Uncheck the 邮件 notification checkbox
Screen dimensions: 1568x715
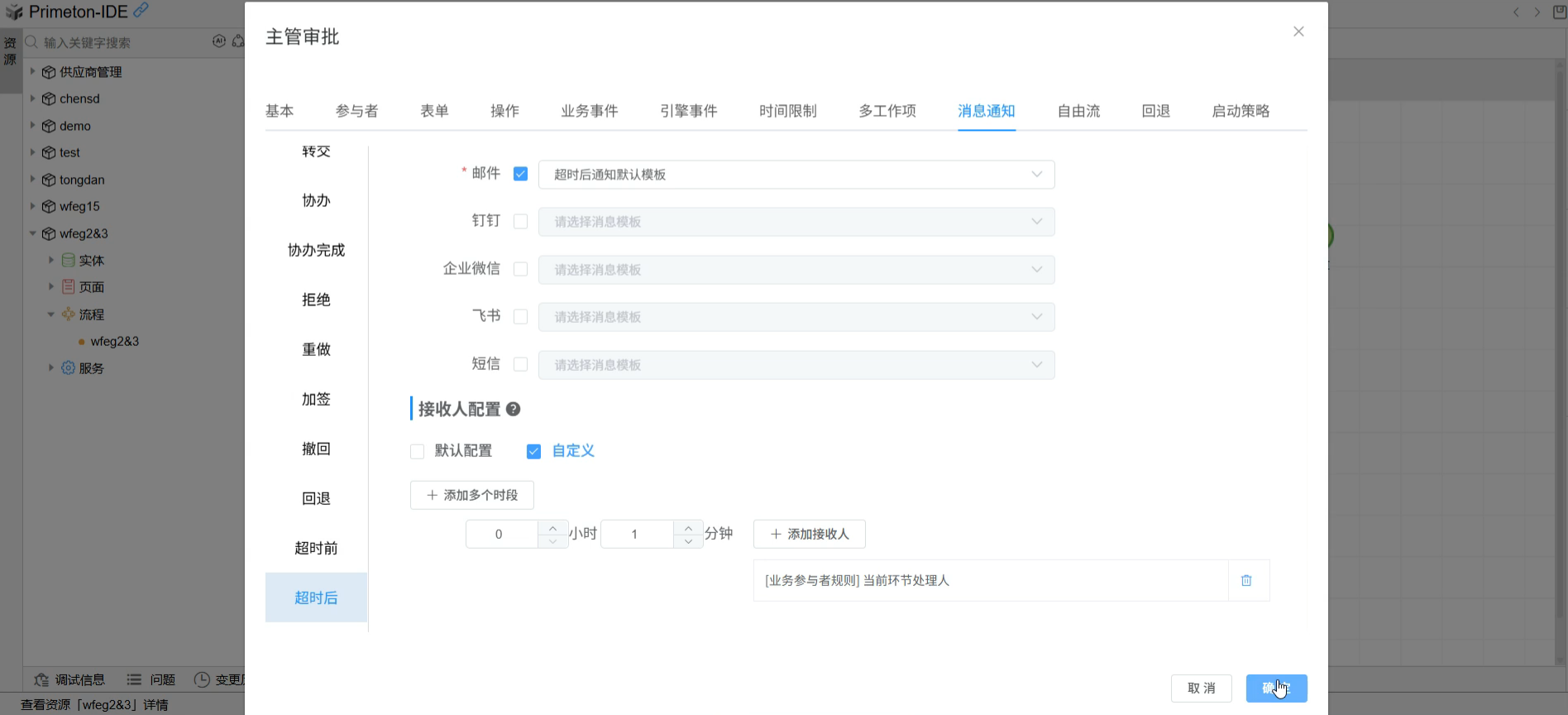[520, 174]
